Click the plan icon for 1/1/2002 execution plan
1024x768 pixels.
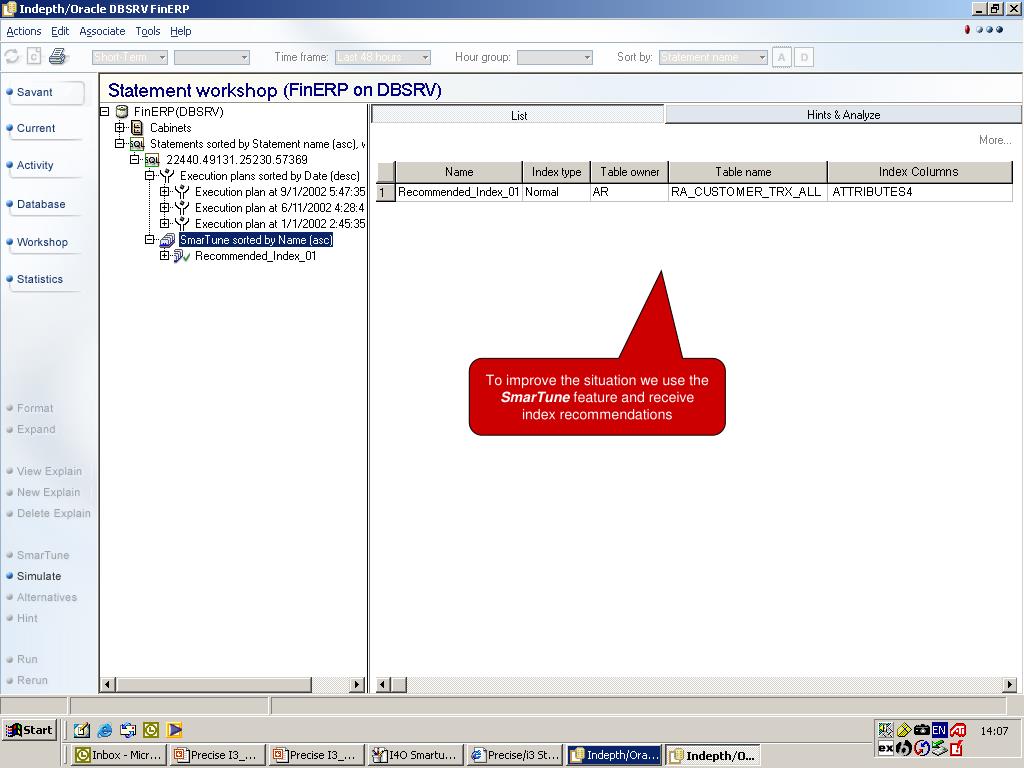182,224
